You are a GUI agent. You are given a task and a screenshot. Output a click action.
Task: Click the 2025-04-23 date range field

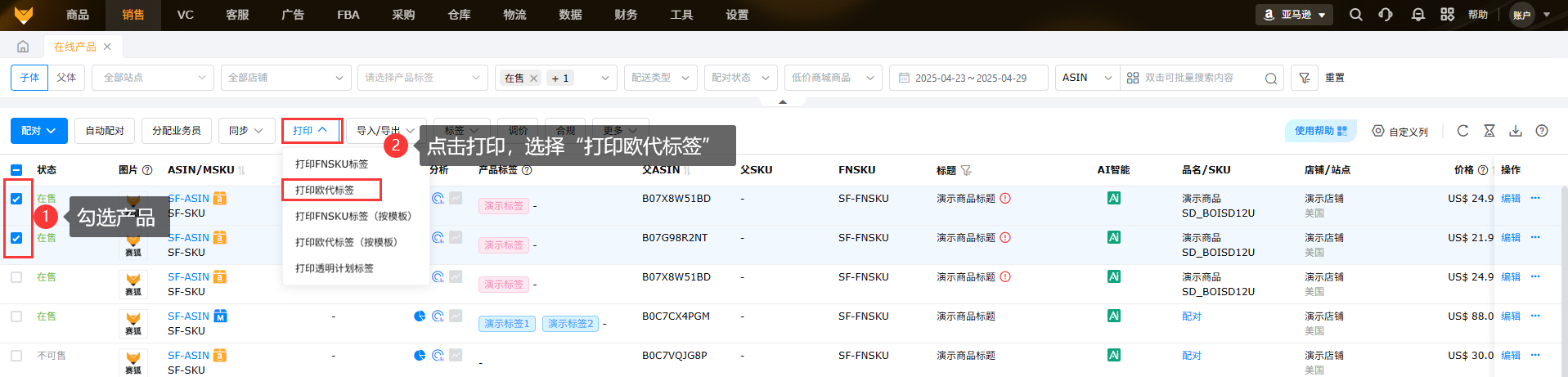pos(968,78)
